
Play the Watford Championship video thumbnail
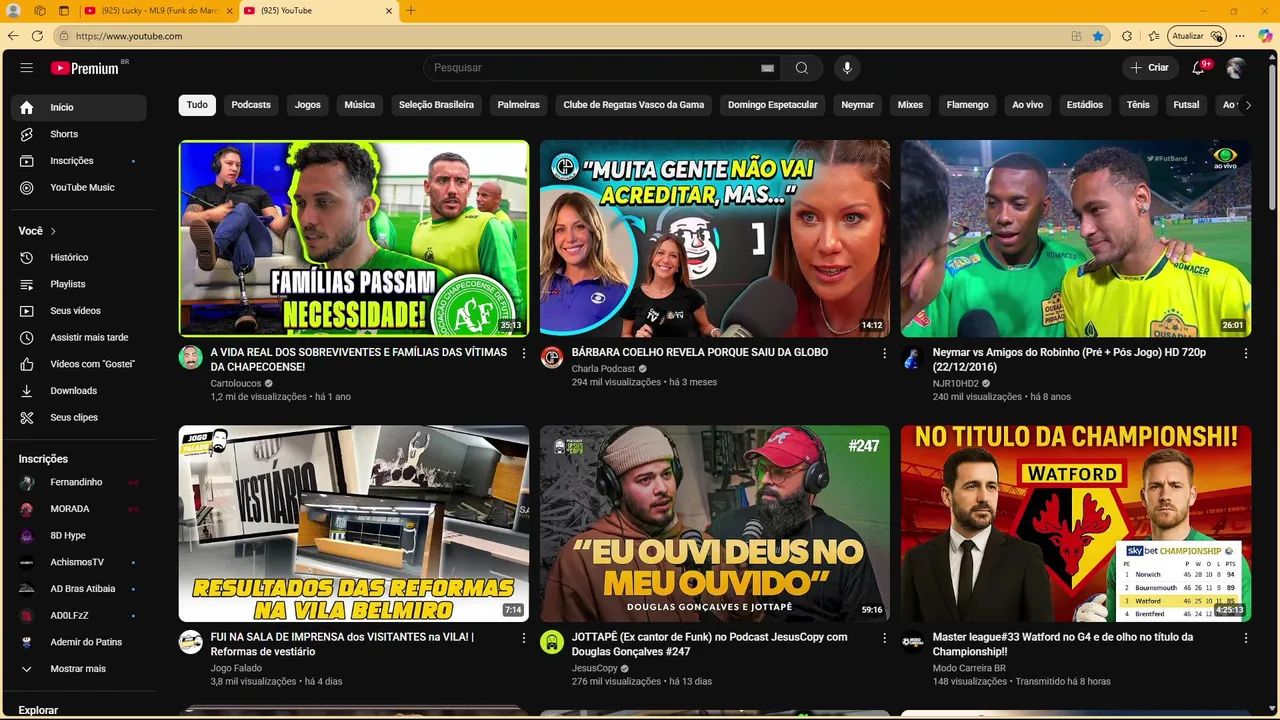pyautogui.click(x=1076, y=524)
